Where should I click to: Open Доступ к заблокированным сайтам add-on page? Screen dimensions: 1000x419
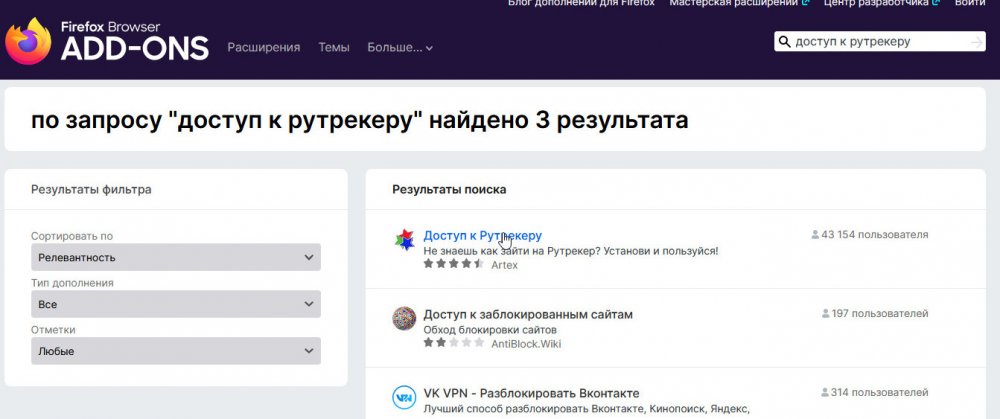tap(527, 314)
